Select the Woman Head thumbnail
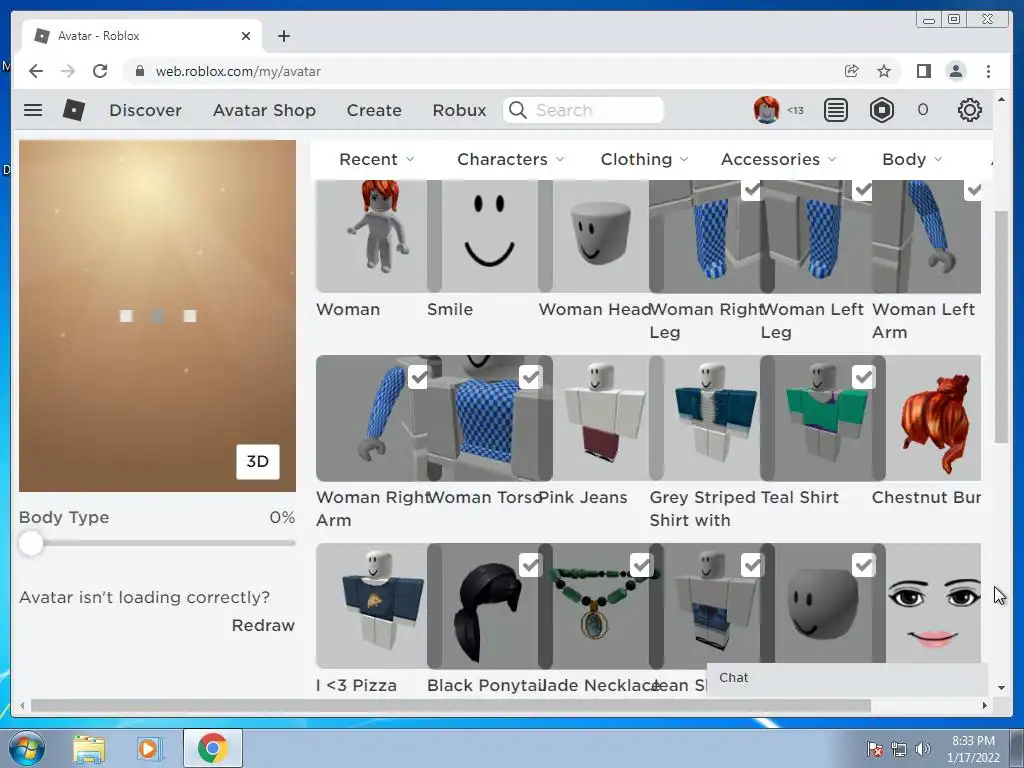 (600, 236)
